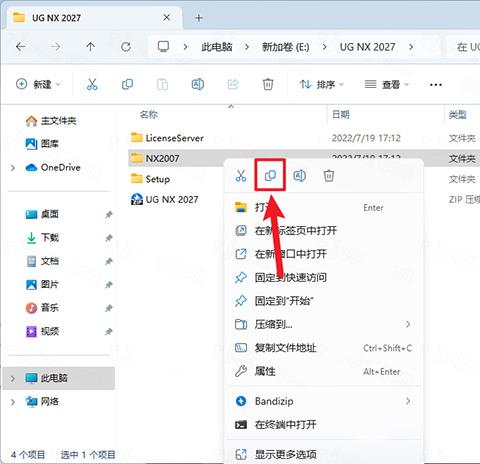Open a new tab with the plus button
Screen dimensions: 480x464
[x=199, y=18]
